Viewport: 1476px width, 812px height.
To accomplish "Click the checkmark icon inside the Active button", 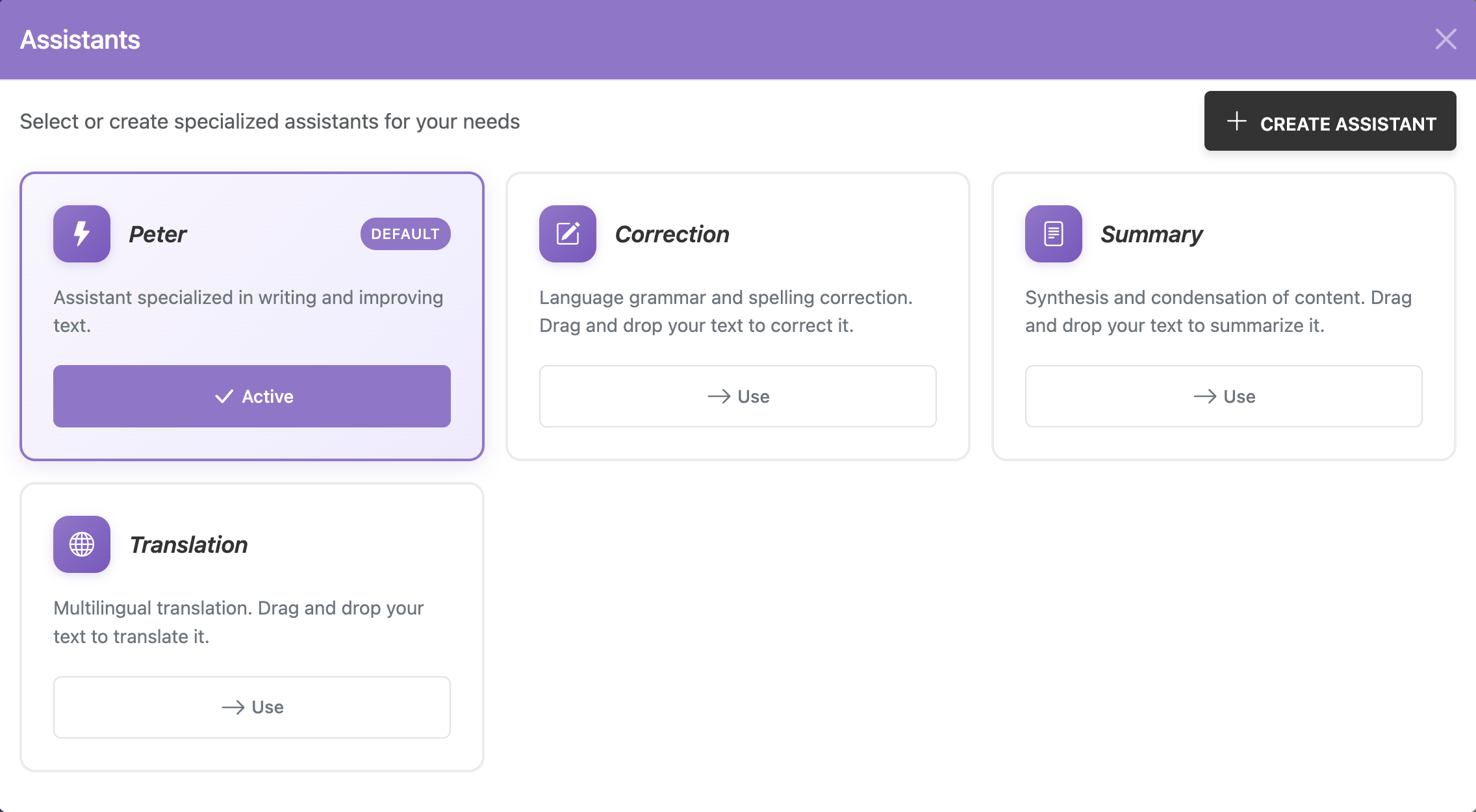I will (x=224, y=396).
